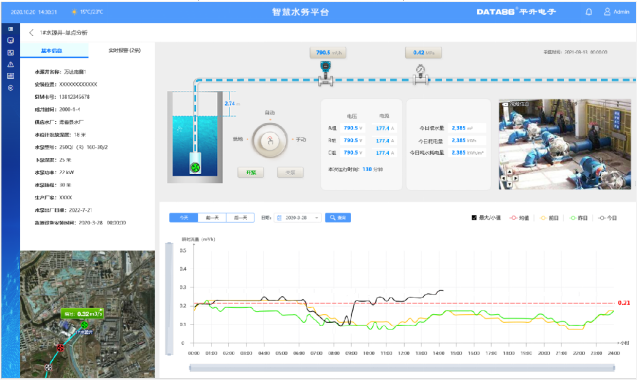Set mode knob to 手动 position
The height and width of the screenshot is (380, 638).
click(x=301, y=140)
